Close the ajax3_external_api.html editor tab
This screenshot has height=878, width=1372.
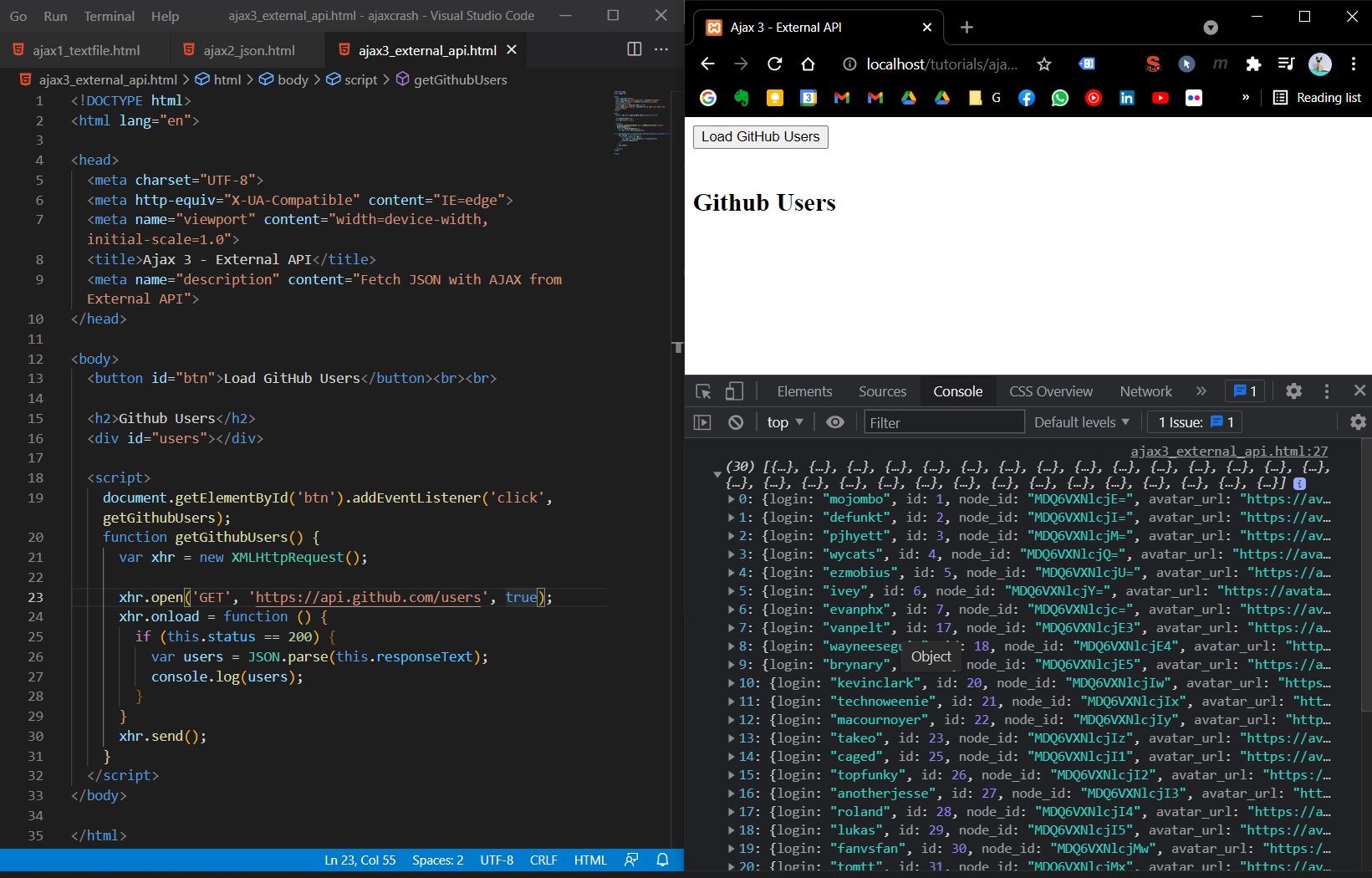(512, 50)
